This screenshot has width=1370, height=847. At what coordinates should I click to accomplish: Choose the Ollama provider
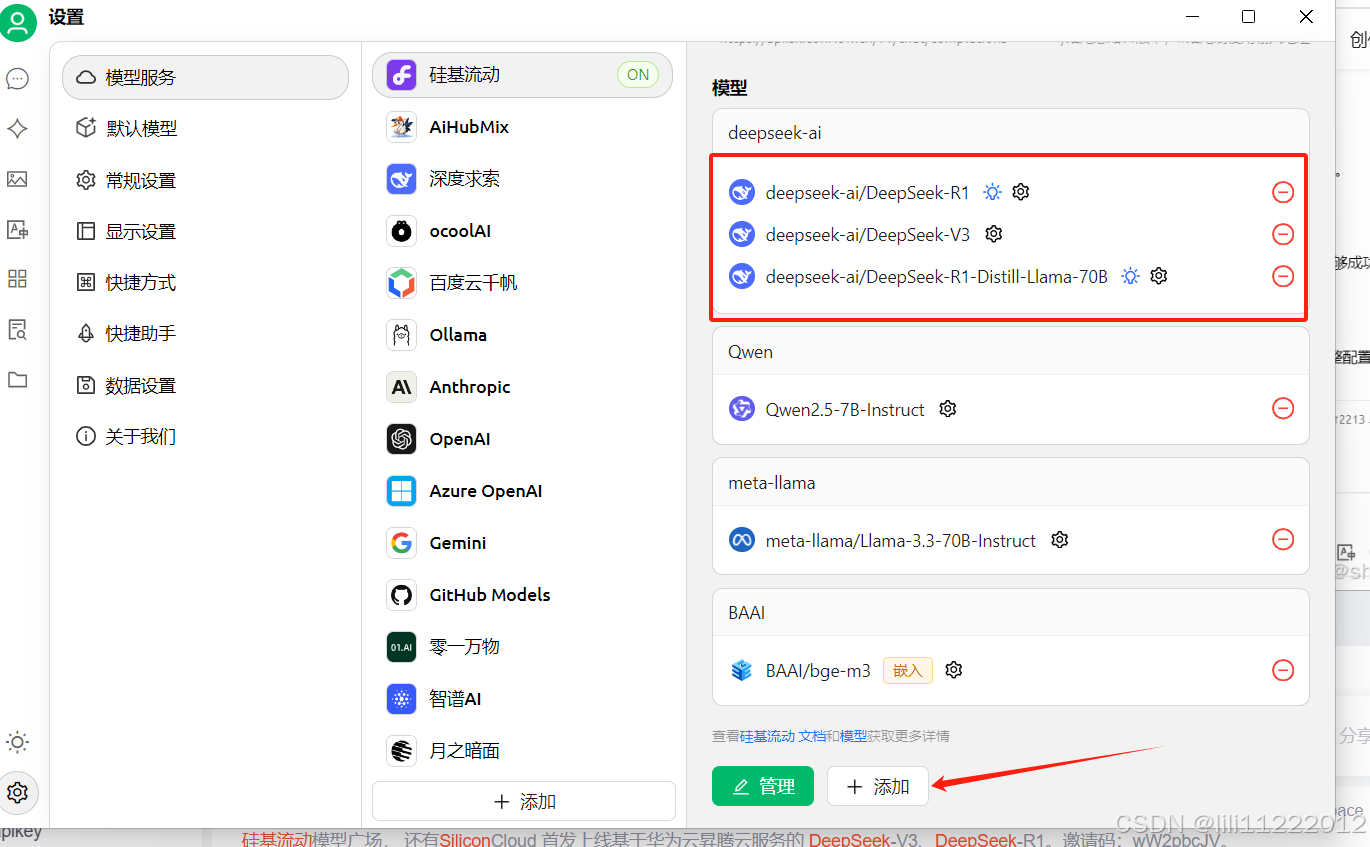tap(523, 335)
